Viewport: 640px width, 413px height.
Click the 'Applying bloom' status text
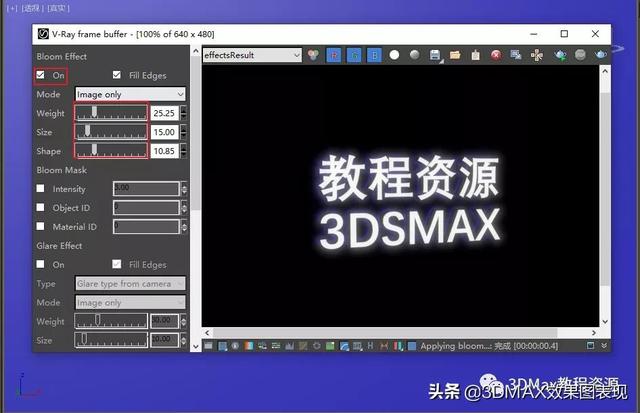(x=456, y=346)
